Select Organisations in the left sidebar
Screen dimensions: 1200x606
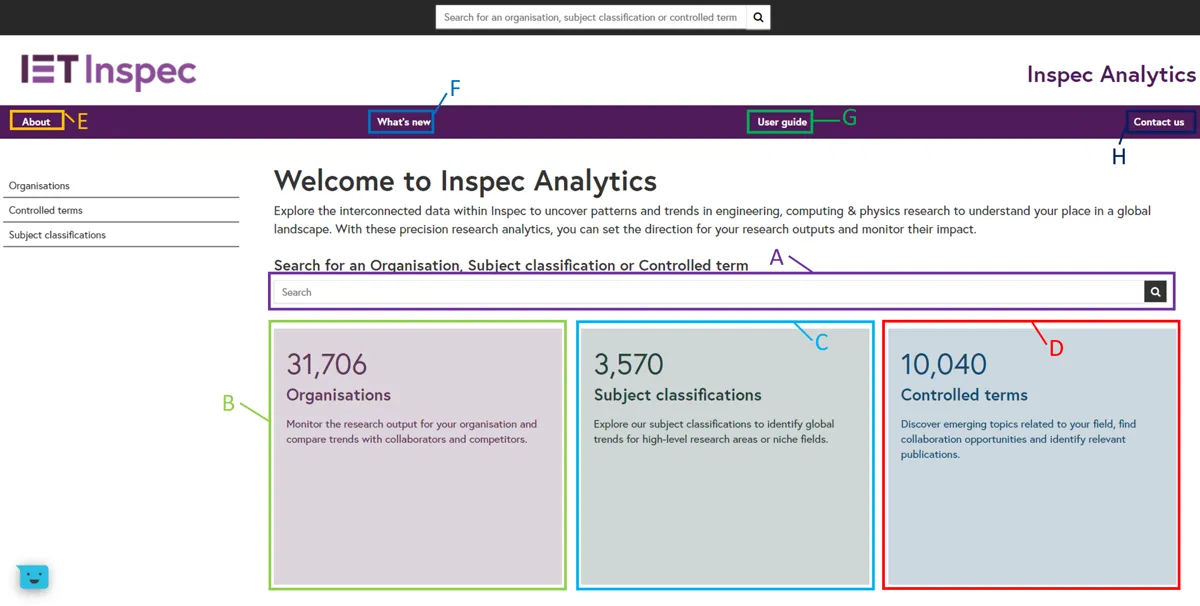[39, 185]
